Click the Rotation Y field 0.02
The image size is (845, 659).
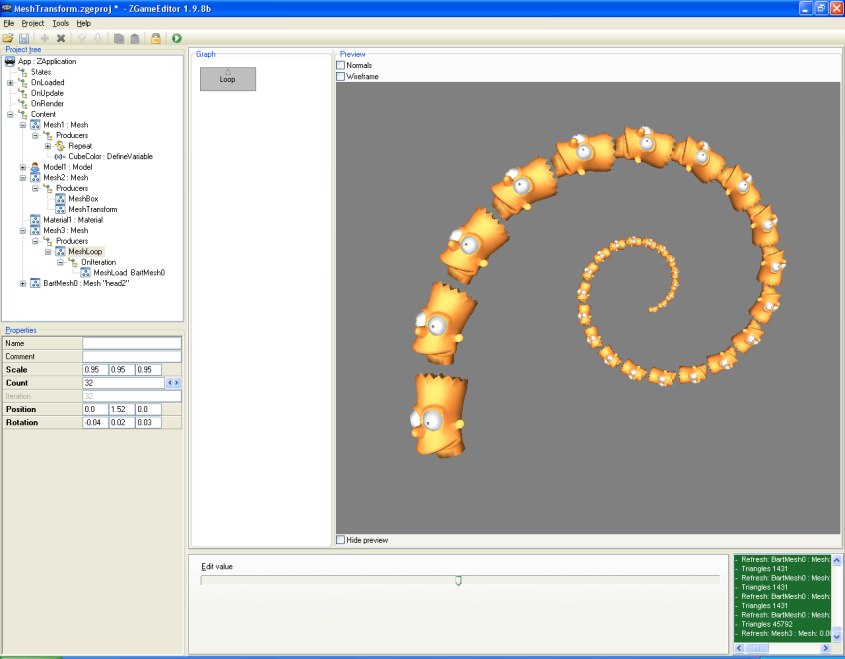pos(121,422)
